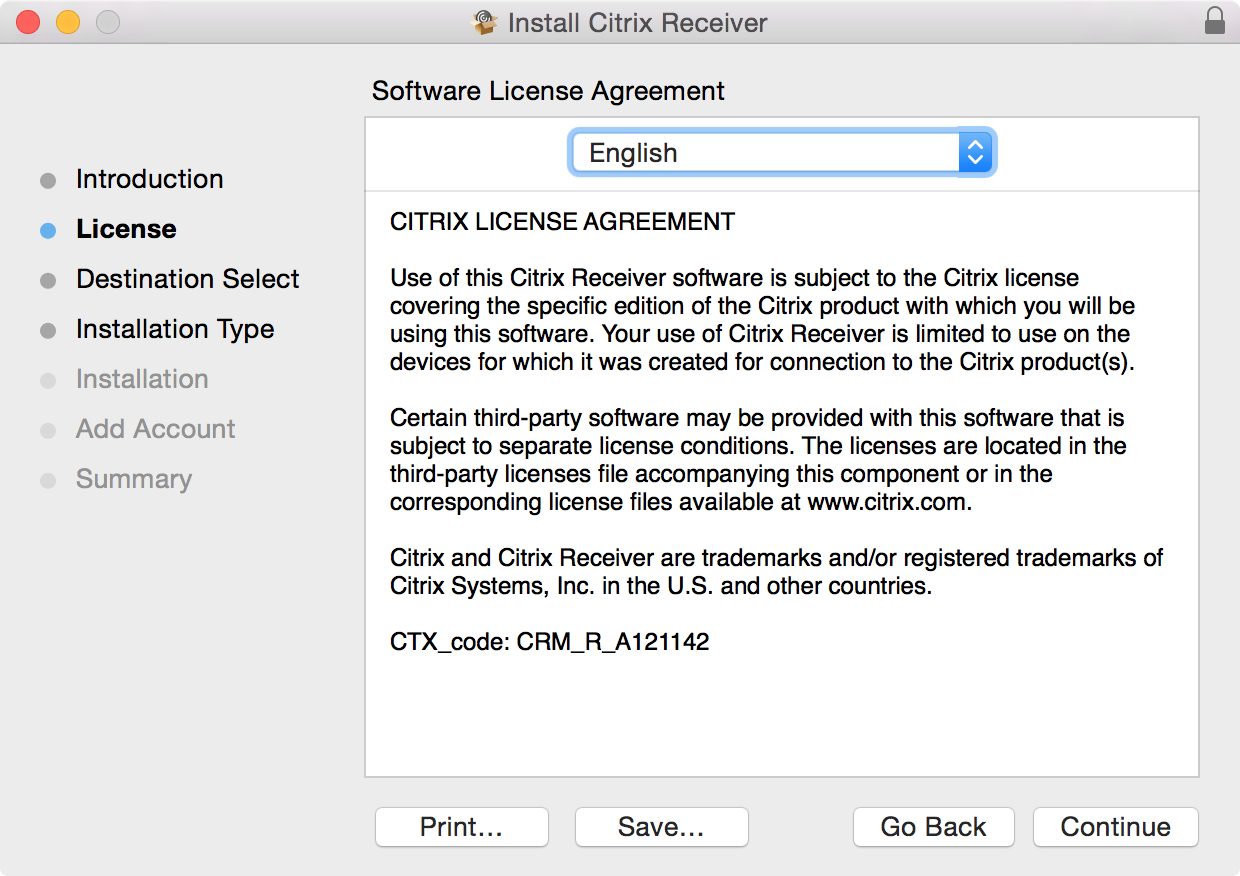Select the Introduction step in sidebar
The image size is (1240, 876).
point(149,179)
